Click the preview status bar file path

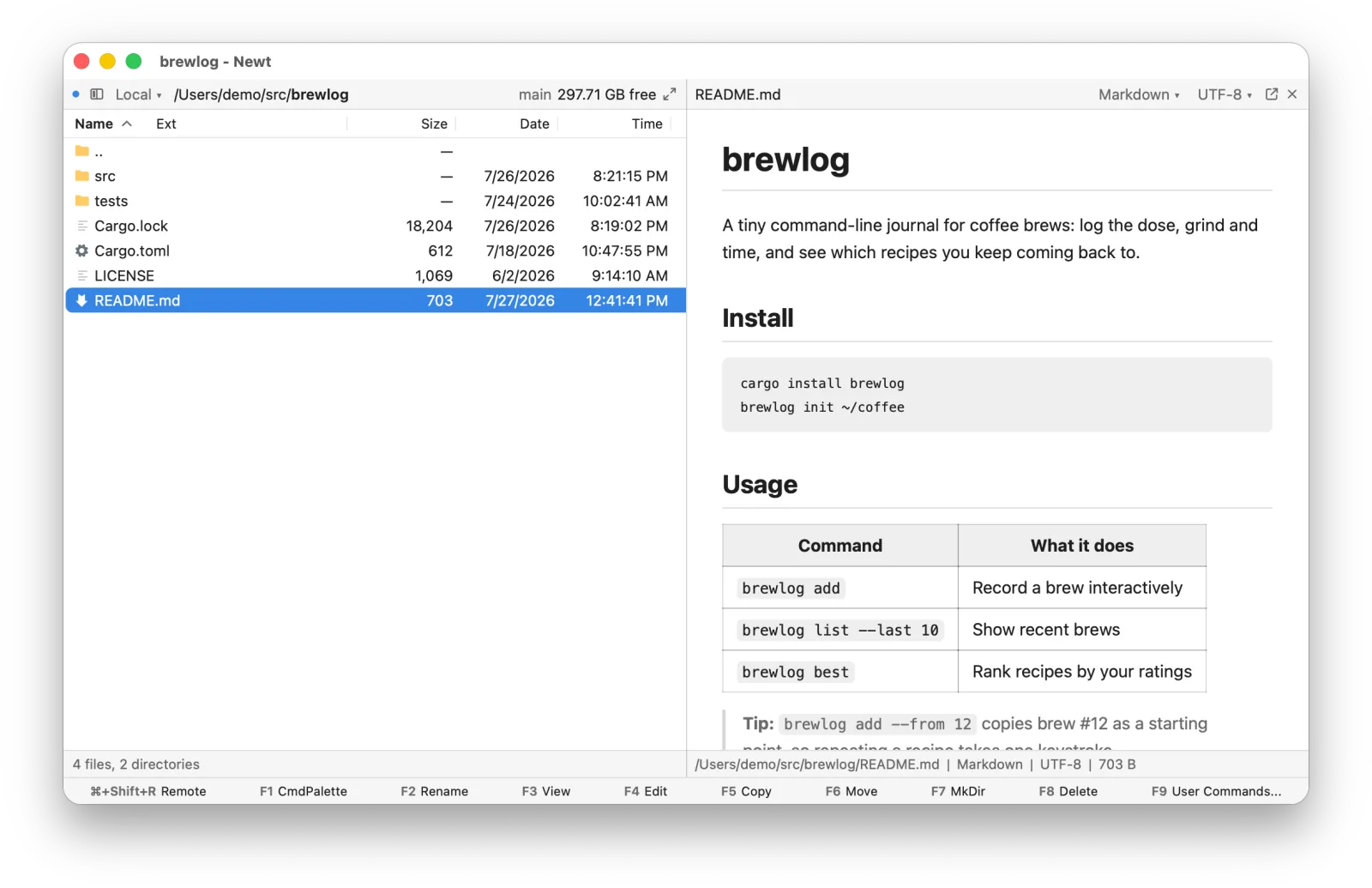pyautogui.click(x=817, y=764)
